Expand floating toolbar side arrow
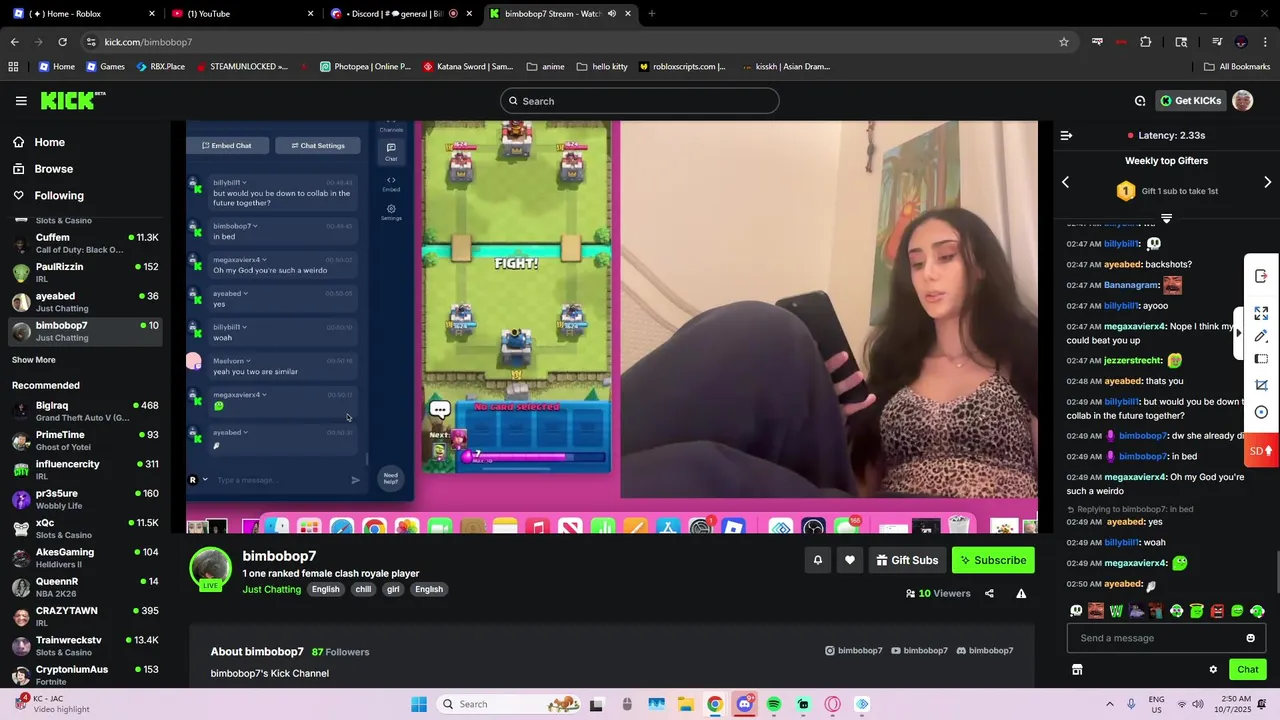Image resolution: width=1280 pixels, height=720 pixels. click(1238, 333)
